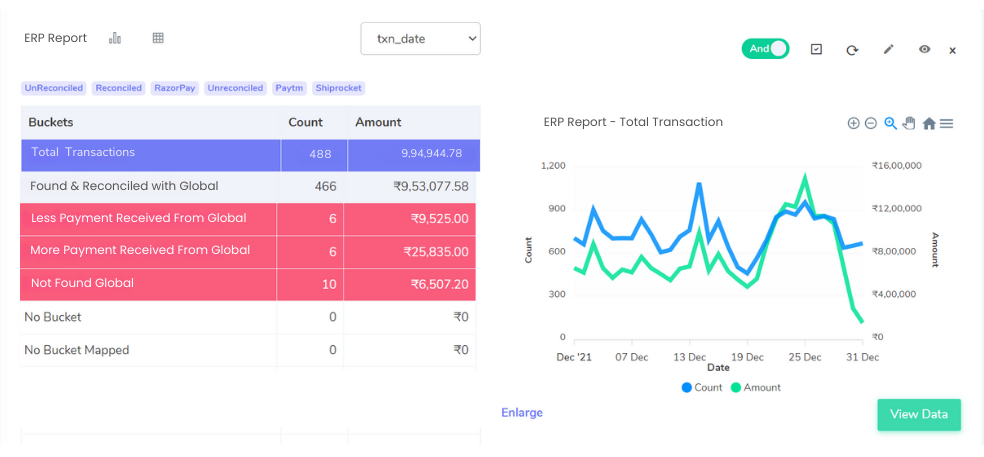Click the chart zoom in plus icon
984x457 pixels.
pyautogui.click(x=853, y=123)
